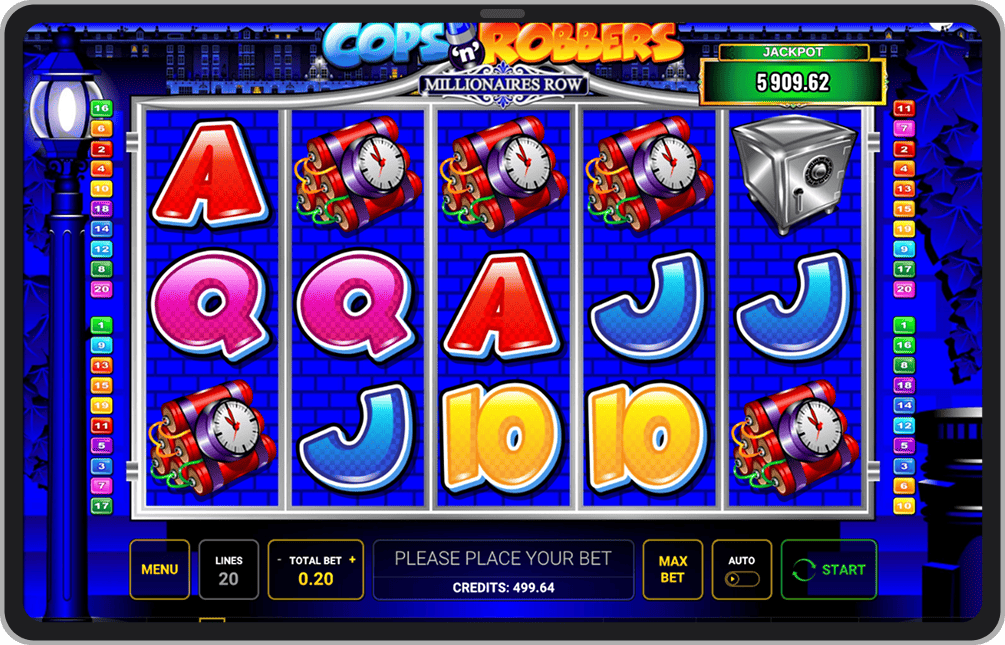Click the blue J symbol on fifth reel

pyautogui.click(x=794, y=306)
